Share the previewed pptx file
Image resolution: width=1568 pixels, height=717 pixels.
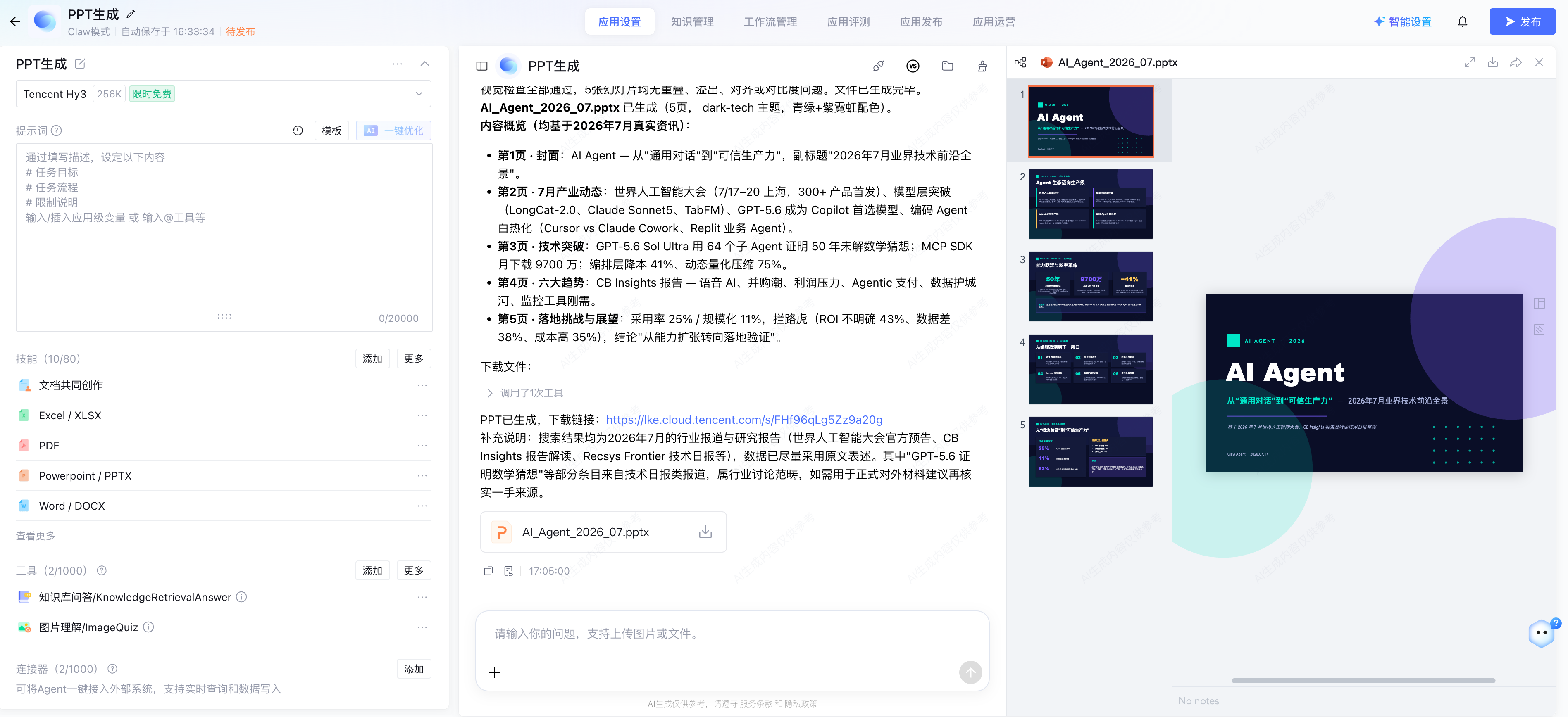[x=1516, y=63]
